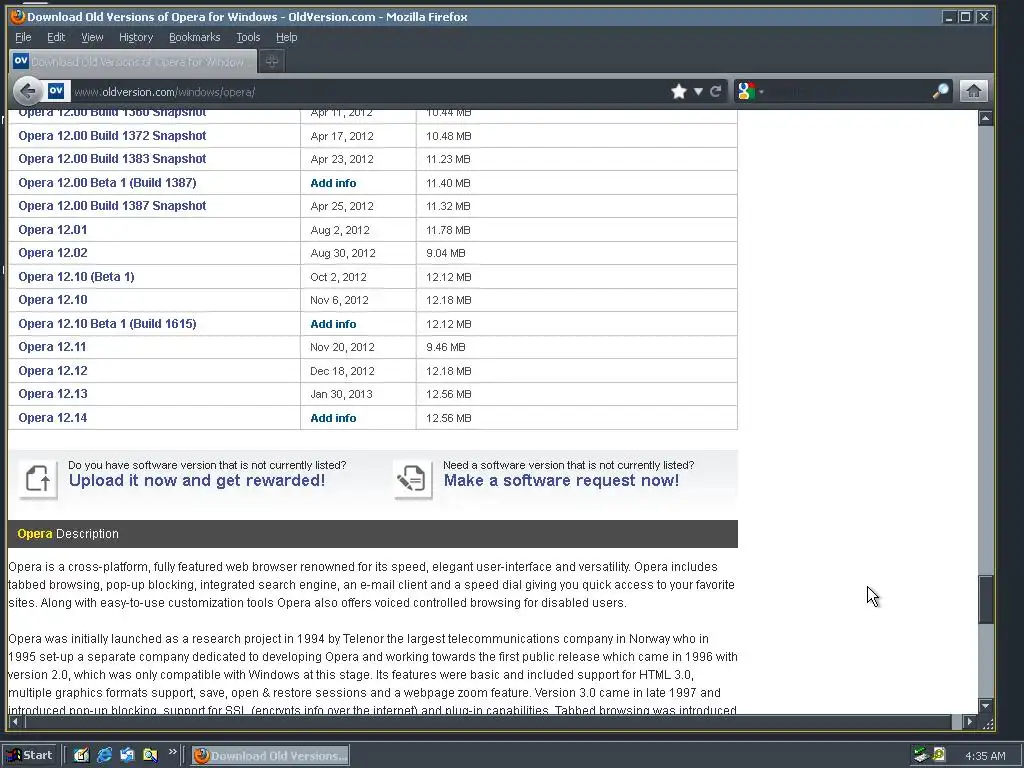Go to the Firefox home page button
This screenshot has width=1024, height=768.
pos(973,91)
